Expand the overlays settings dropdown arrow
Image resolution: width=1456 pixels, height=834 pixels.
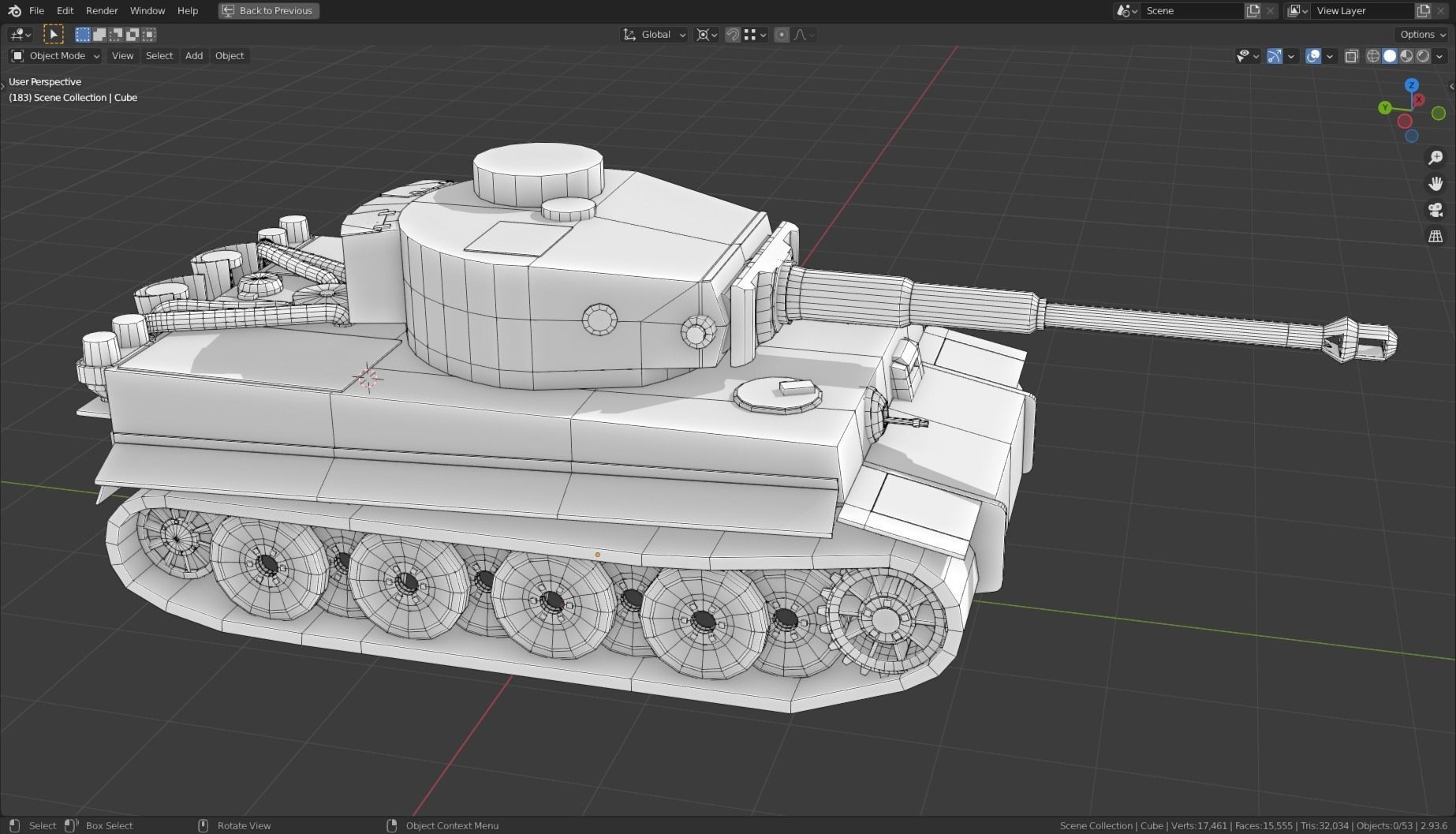click(x=1330, y=56)
